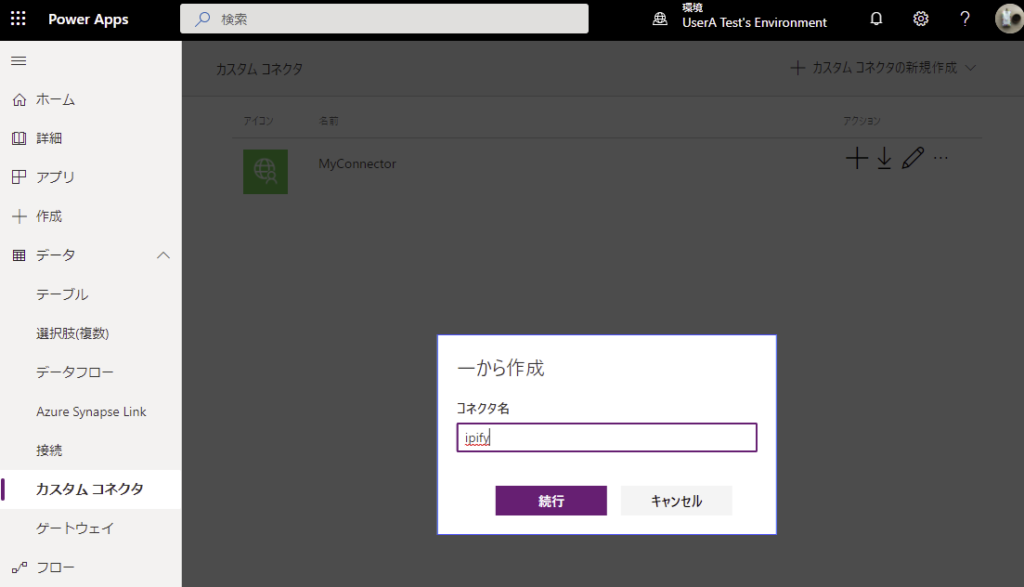Collapse the データ section chevron
The width and height of the screenshot is (1024, 587).
(163, 255)
